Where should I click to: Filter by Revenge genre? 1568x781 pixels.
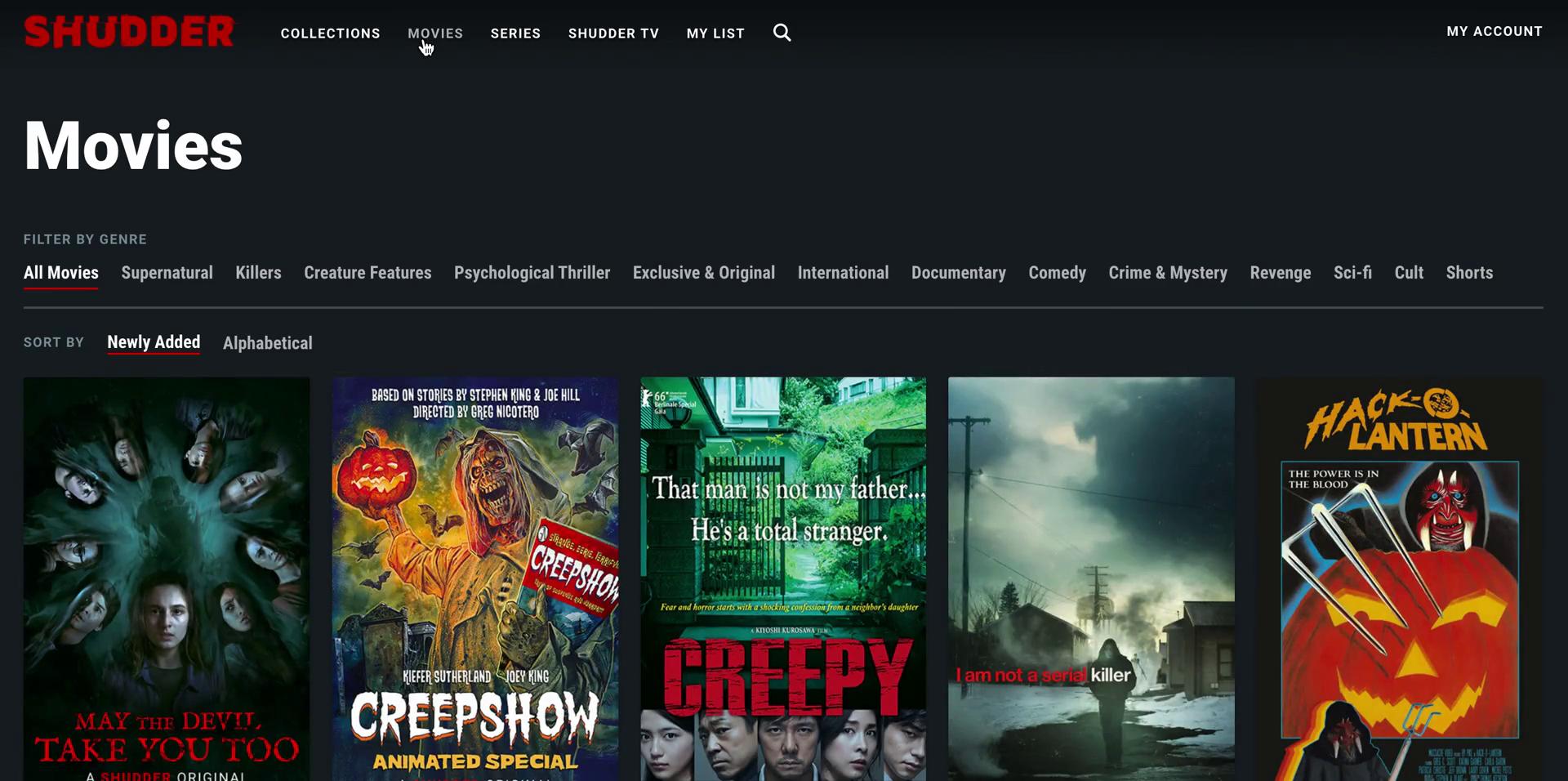point(1281,273)
